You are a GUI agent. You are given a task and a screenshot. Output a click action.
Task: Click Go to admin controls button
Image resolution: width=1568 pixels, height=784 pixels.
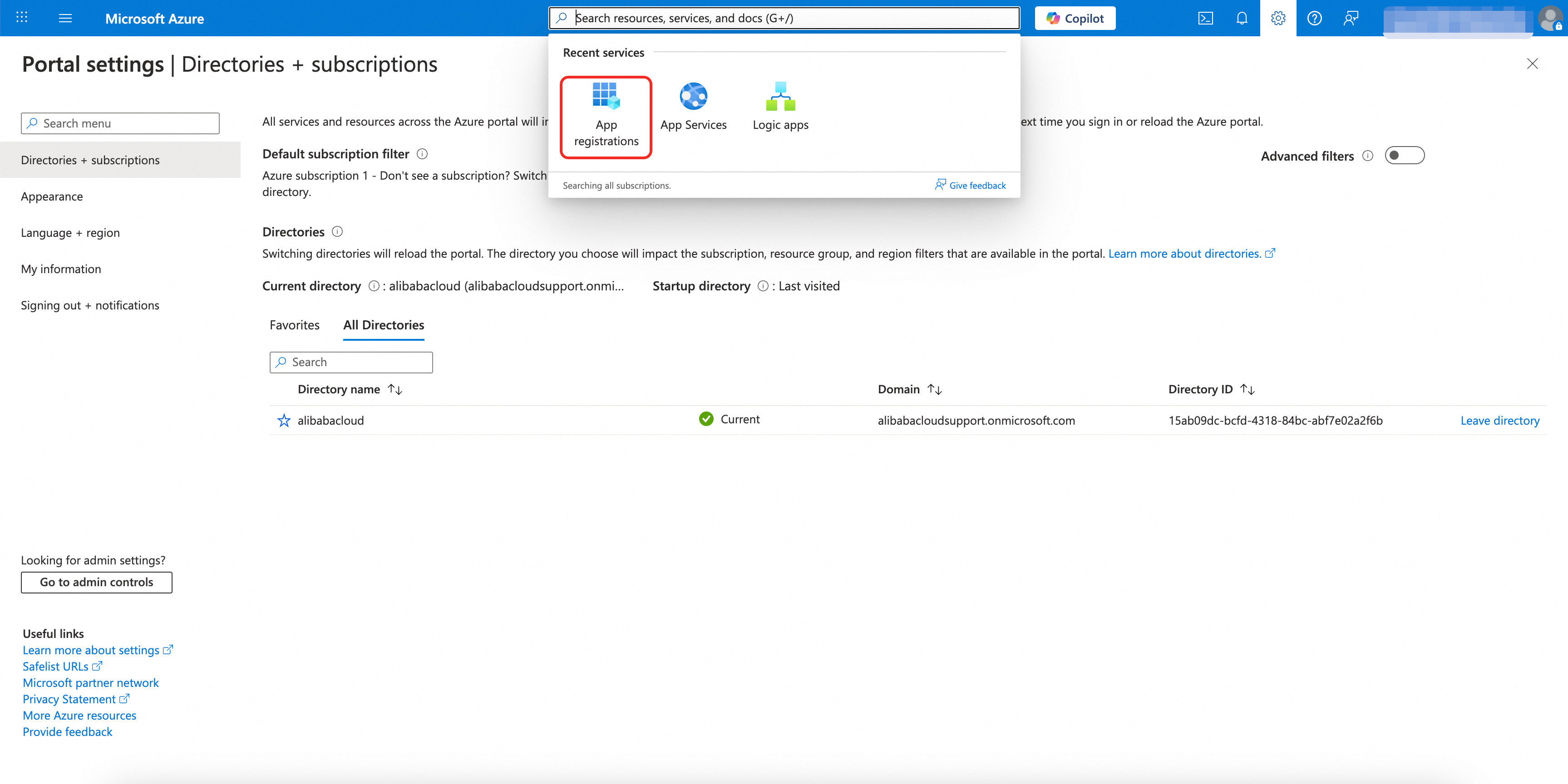click(x=96, y=582)
